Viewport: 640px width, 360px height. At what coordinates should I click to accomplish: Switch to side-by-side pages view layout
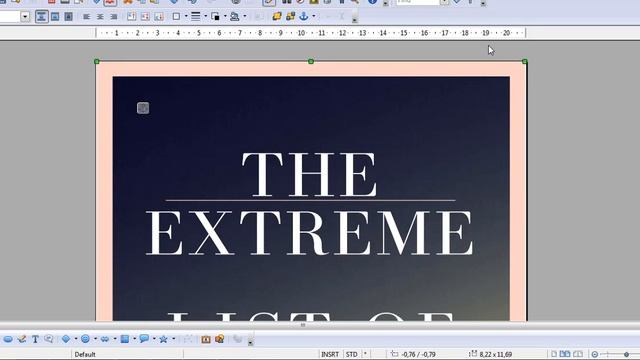tap(565, 354)
